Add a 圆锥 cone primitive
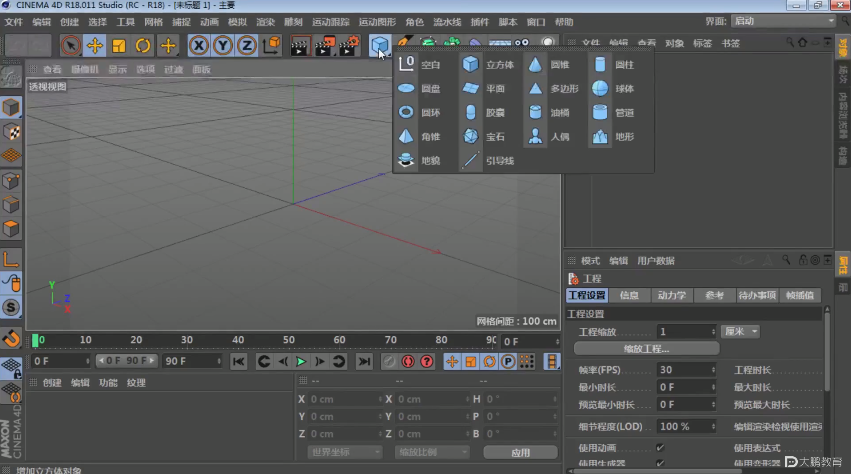851x474 pixels. [548, 65]
